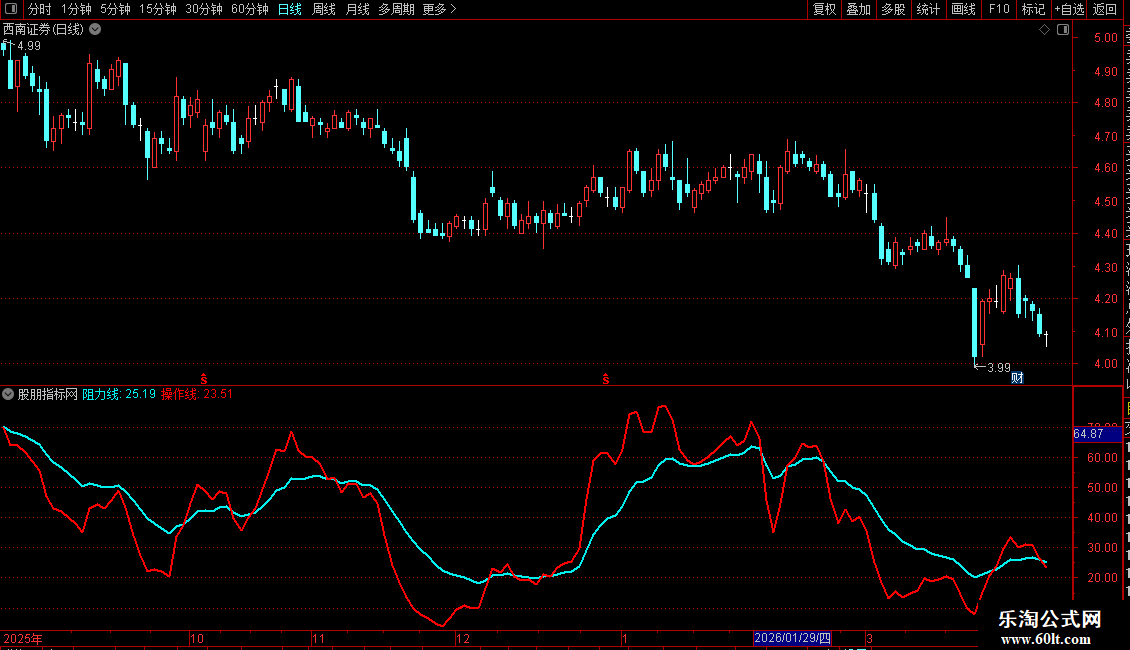Click the 操作线: 23.51 label
Viewport: 1130px width, 650px height.
[x=197, y=394]
